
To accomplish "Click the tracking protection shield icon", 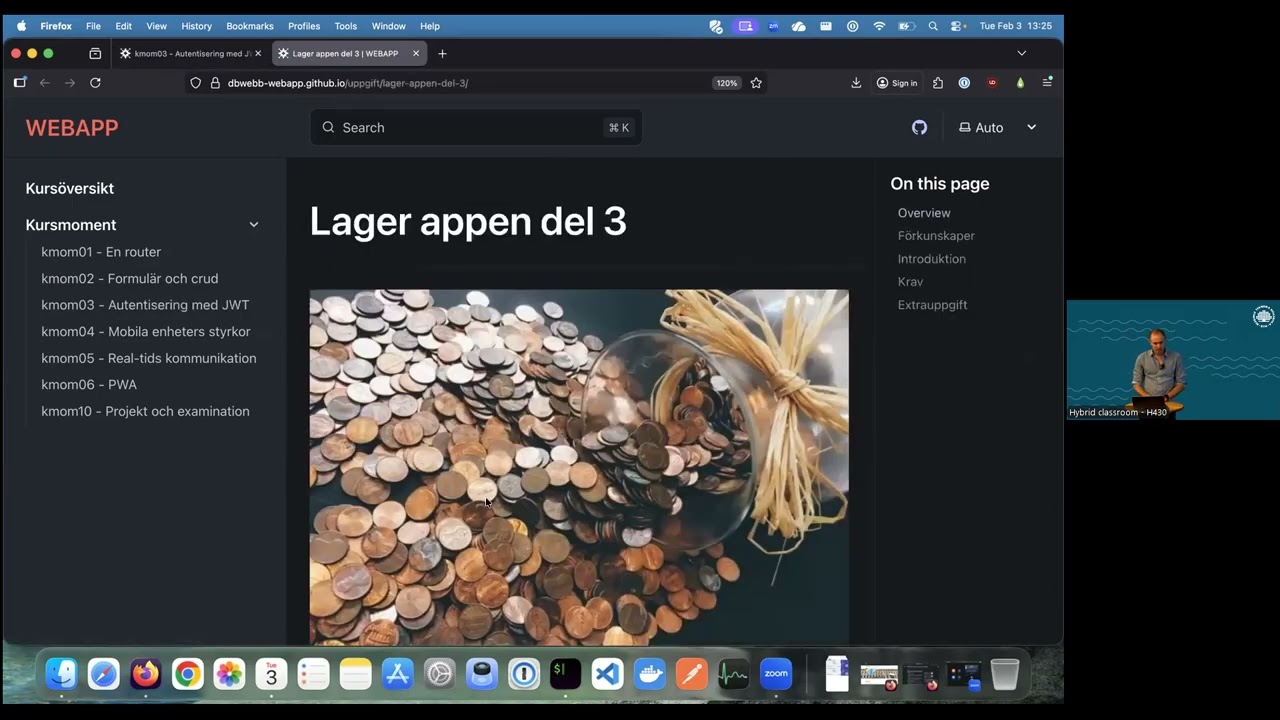I will click(196, 83).
